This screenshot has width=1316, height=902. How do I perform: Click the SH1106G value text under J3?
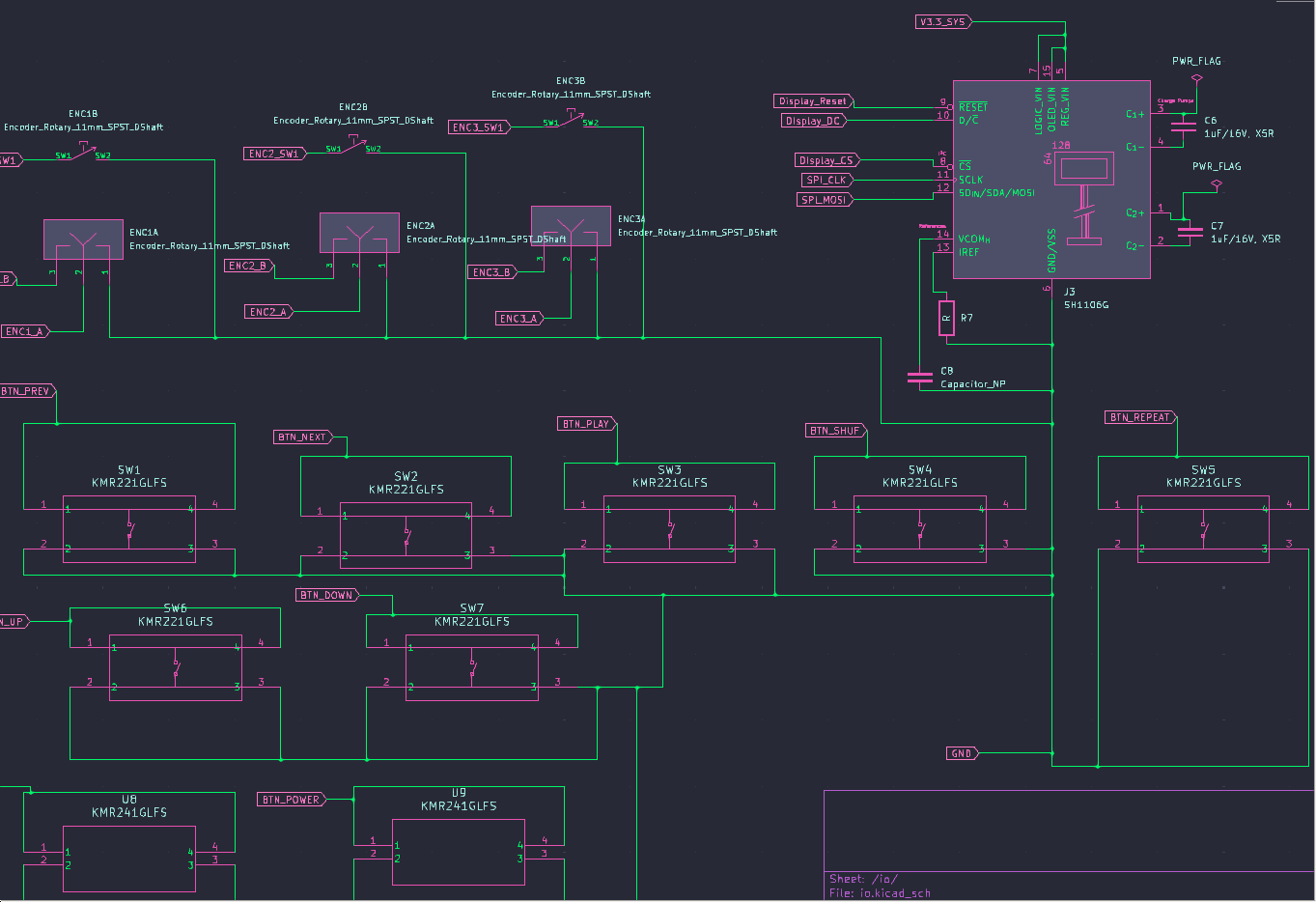click(x=1086, y=305)
